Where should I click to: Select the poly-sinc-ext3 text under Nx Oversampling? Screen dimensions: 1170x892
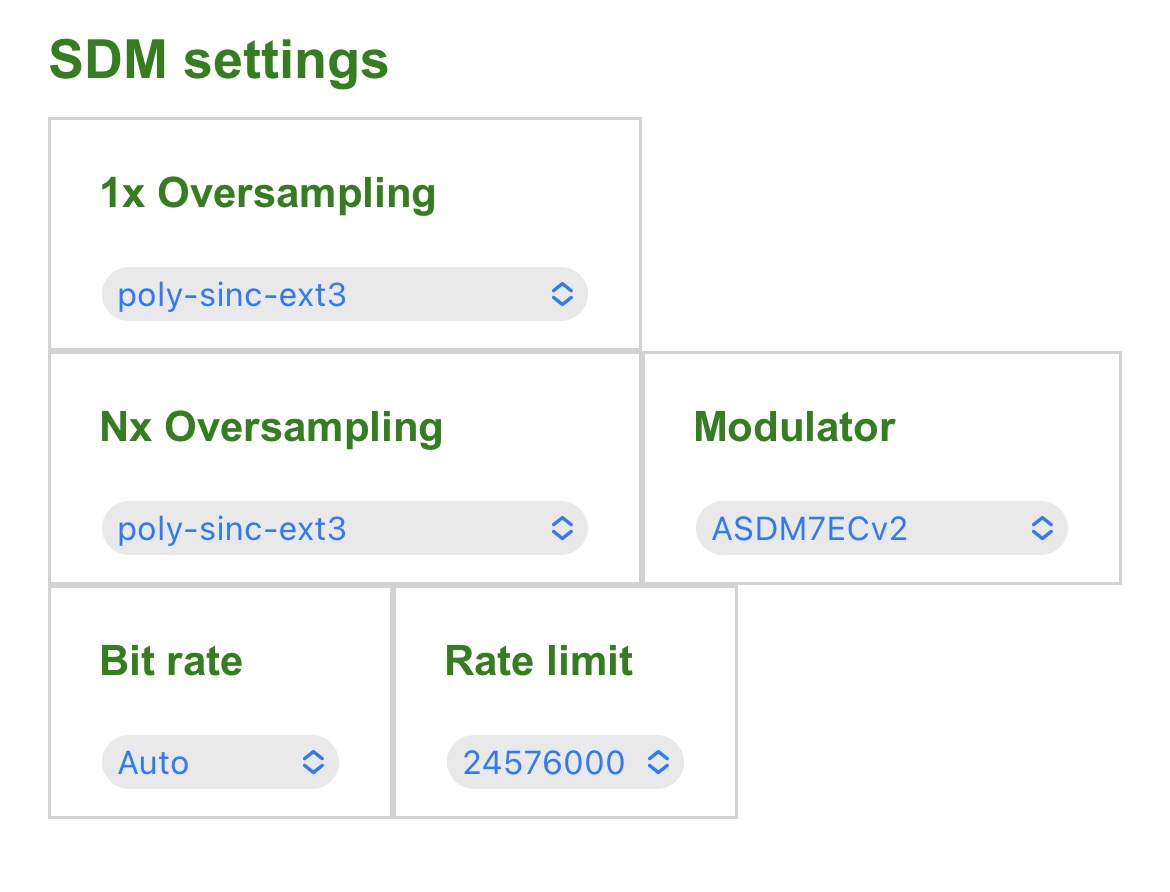pyautogui.click(x=232, y=529)
